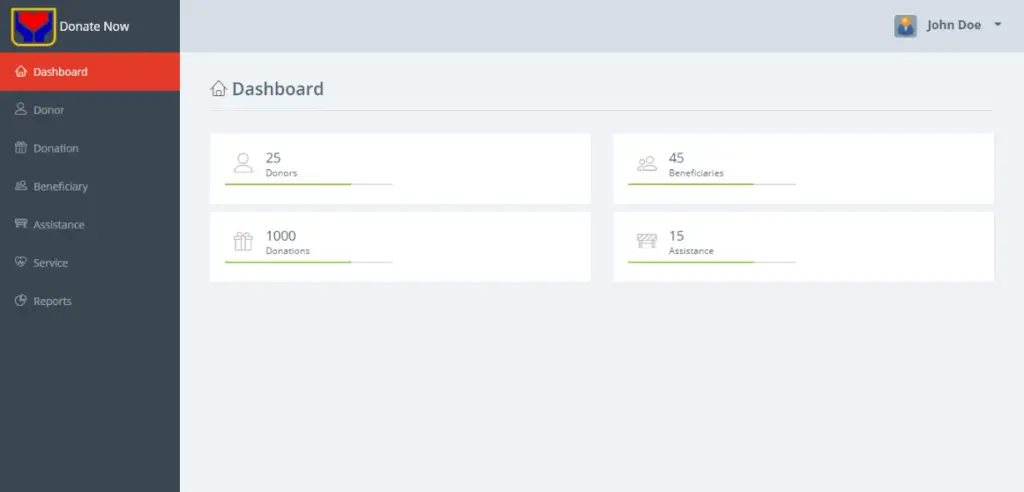Click the home icon beside Dashboard heading
Screen dimensions: 1024x492
click(218, 88)
